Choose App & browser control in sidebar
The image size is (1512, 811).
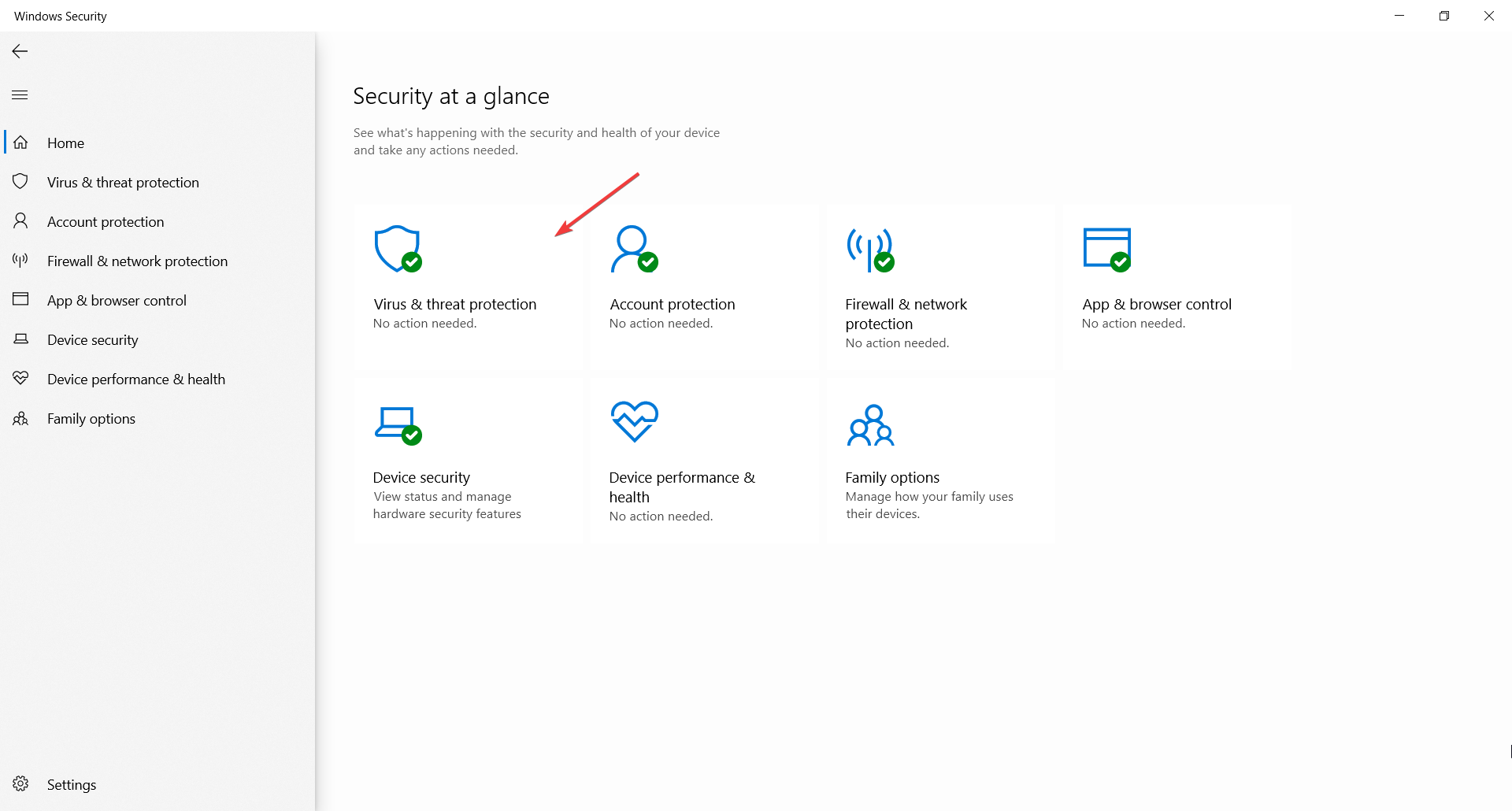click(117, 300)
